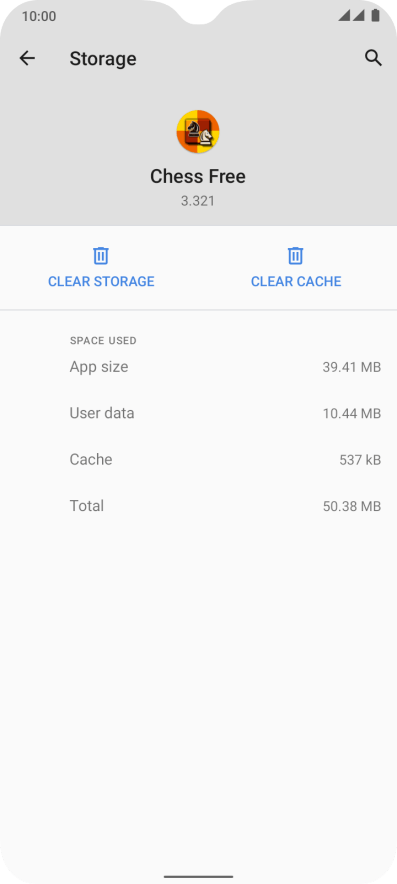Open search with magnifier icon
This screenshot has width=397, height=884.
(x=373, y=58)
